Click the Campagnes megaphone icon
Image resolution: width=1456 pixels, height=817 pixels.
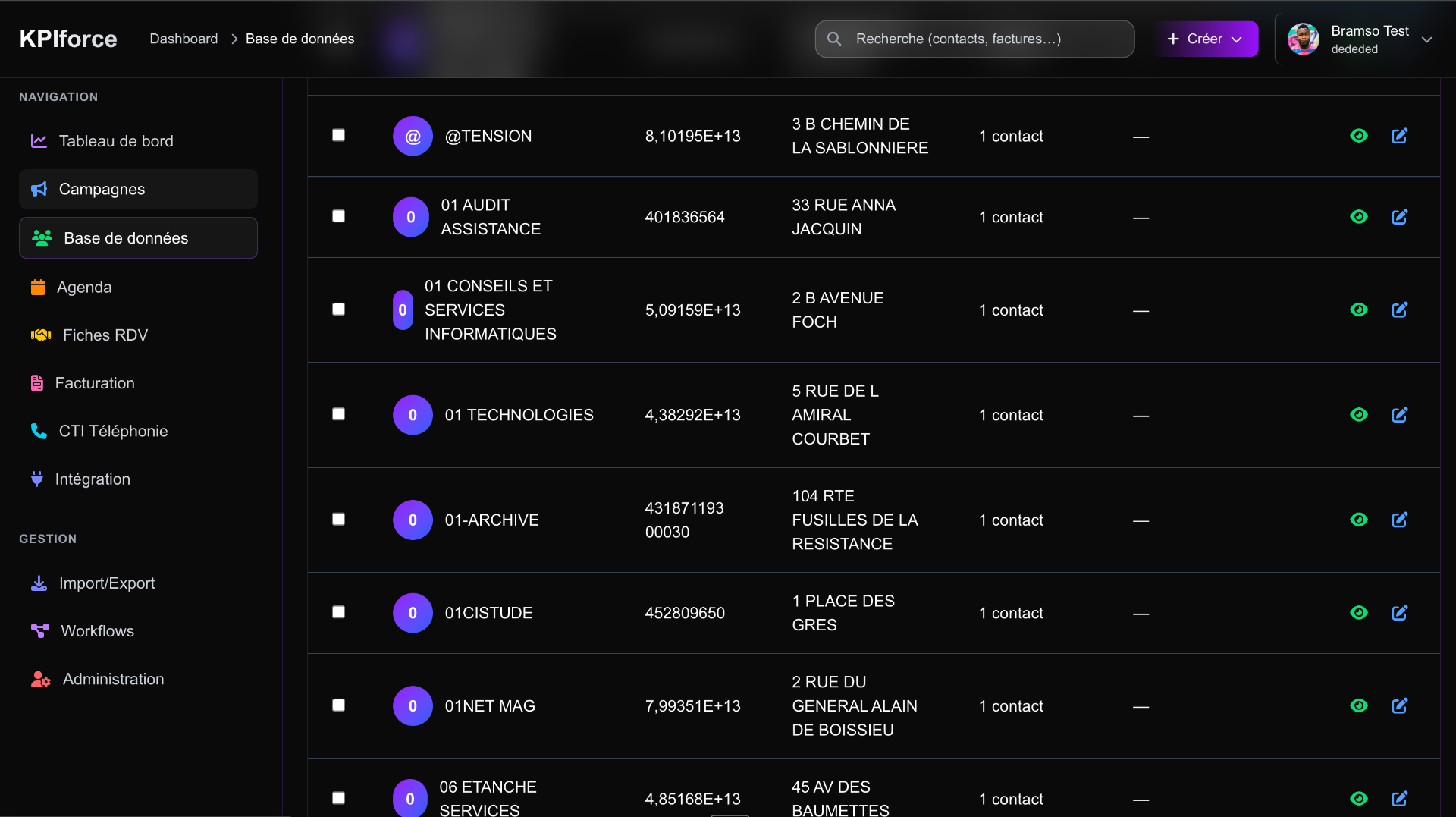[39, 189]
